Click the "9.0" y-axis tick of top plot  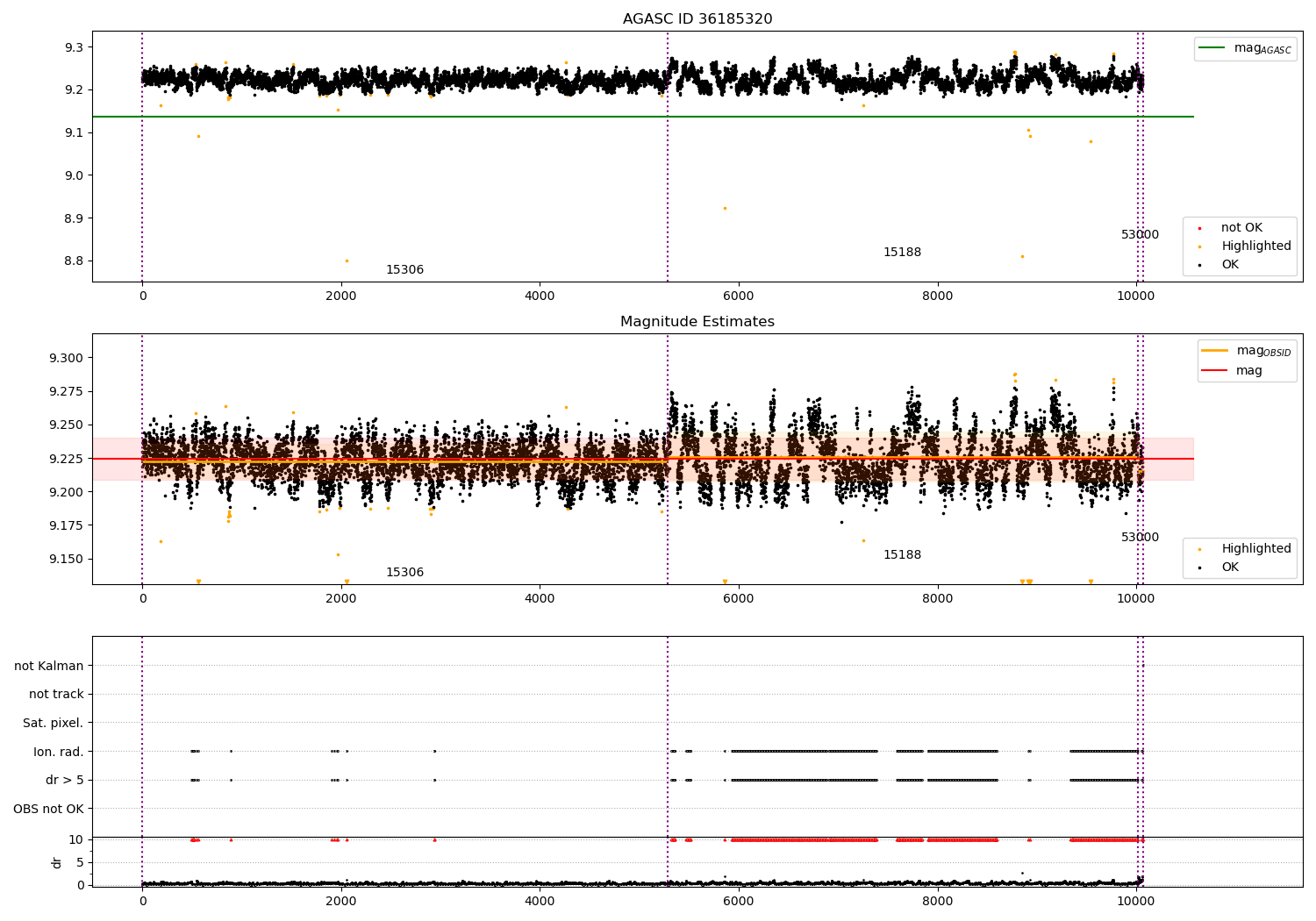click(74, 175)
